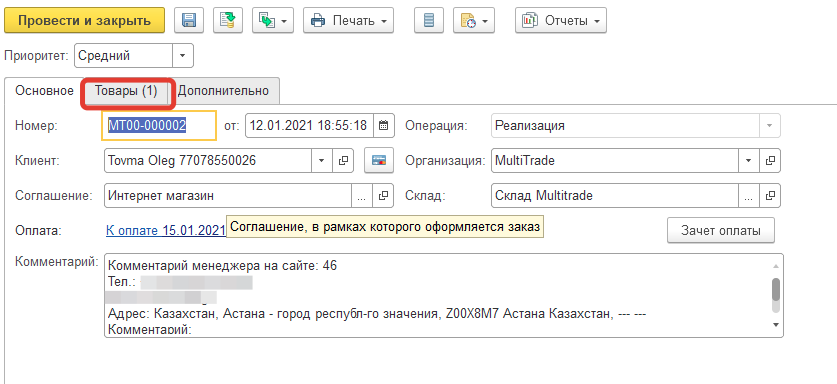The height and width of the screenshot is (384, 837).
Task: Click the comment scrollbar down arrow
Action: pos(776,325)
